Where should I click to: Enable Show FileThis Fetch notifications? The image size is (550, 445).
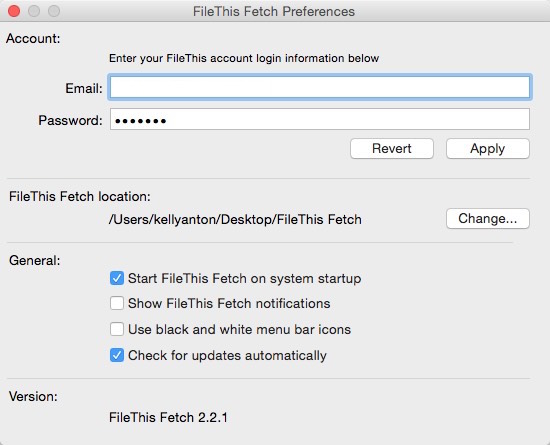[x=117, y=303]
